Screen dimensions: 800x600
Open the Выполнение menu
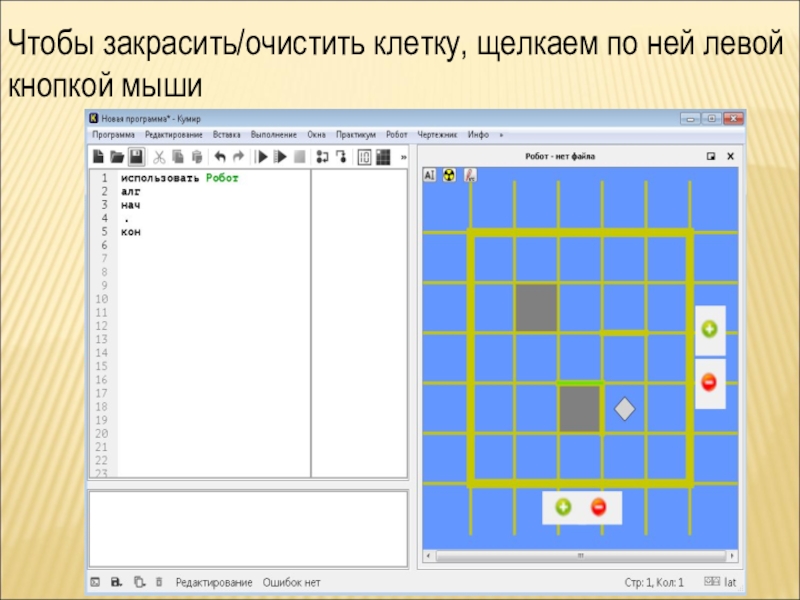coord(273,135)
